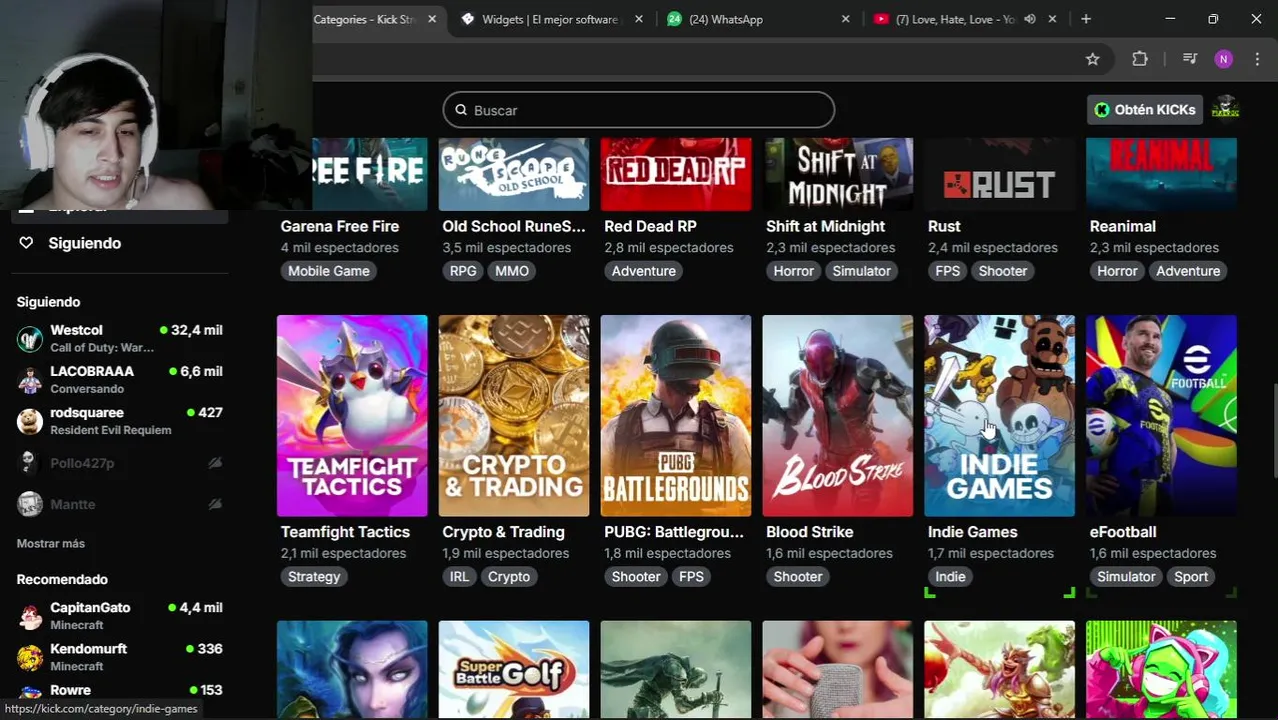
Task: Open Westcol channel avatar
Action: coord(30,339)
